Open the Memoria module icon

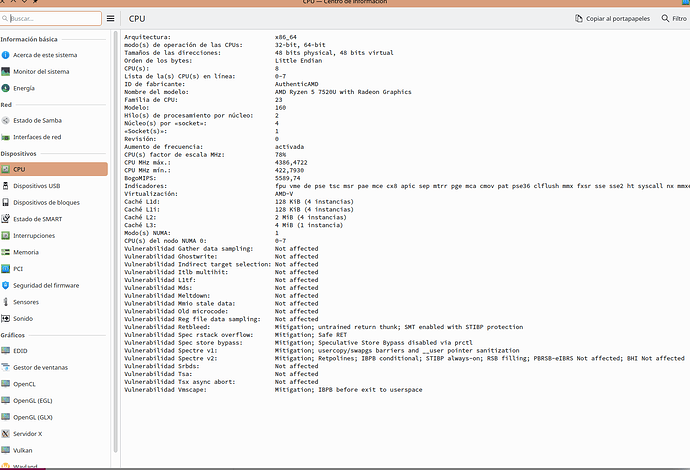6,252
